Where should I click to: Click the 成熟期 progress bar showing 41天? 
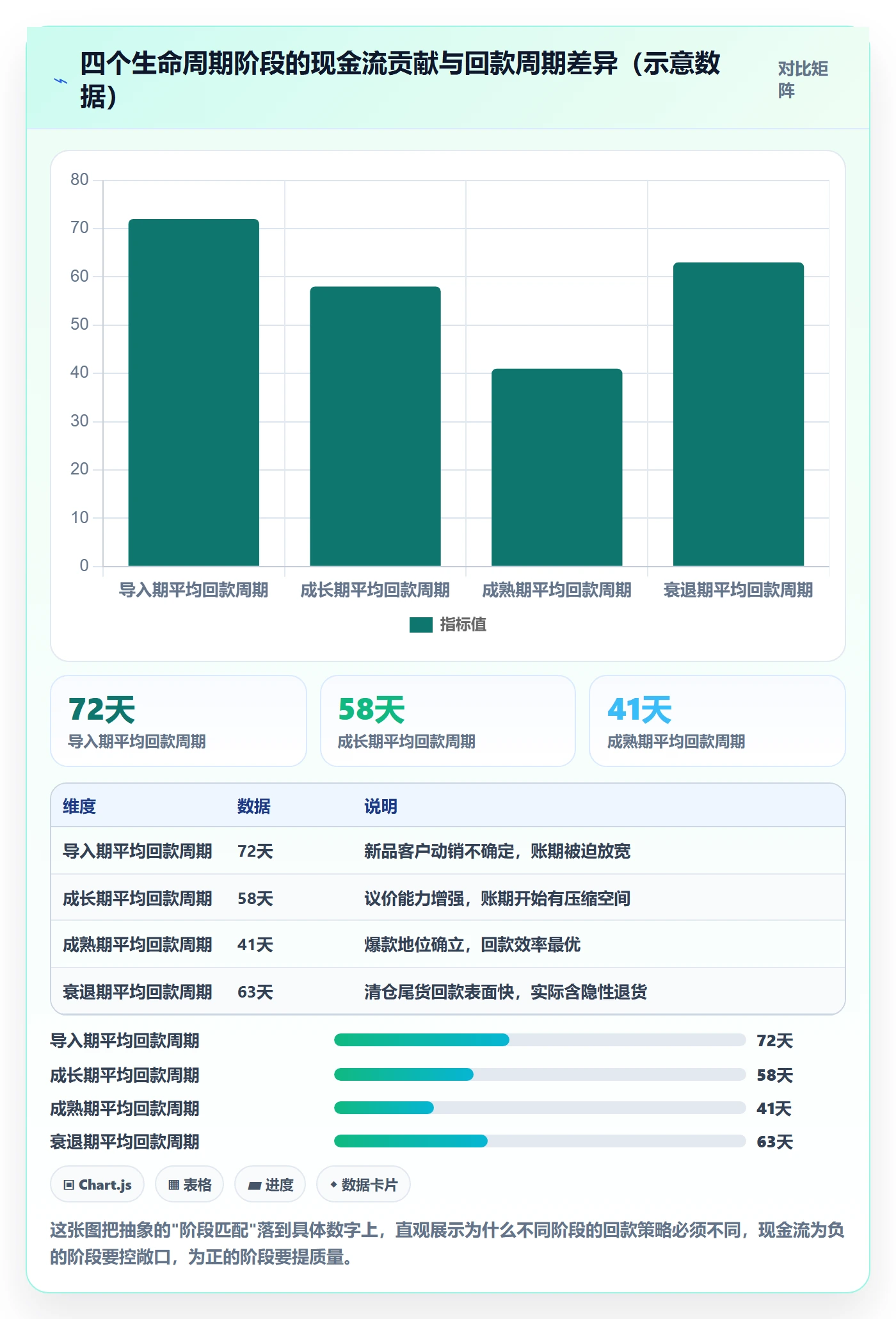[x=540, y=1108]
